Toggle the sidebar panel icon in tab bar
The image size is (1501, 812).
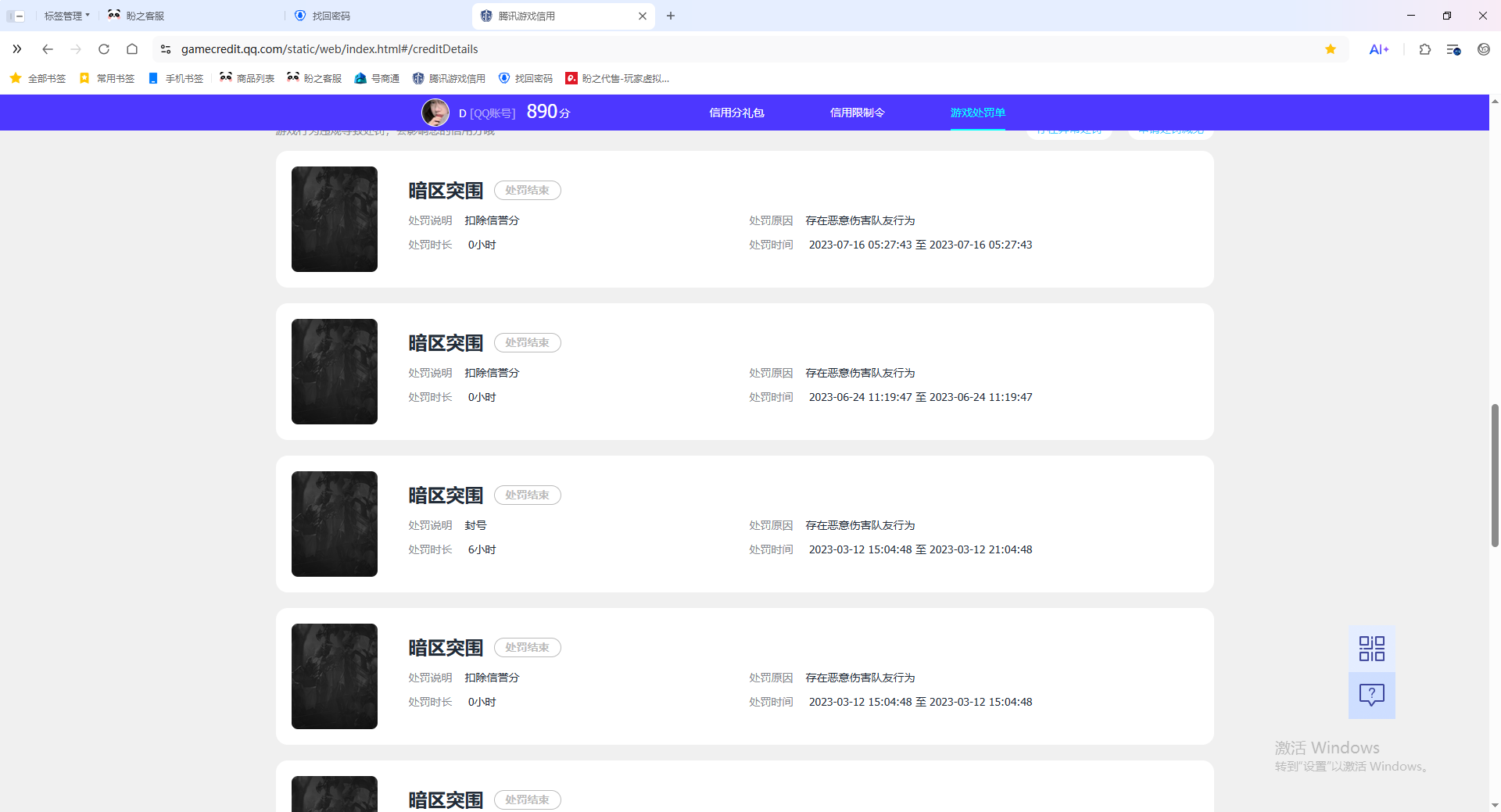[x=16, y=16]
